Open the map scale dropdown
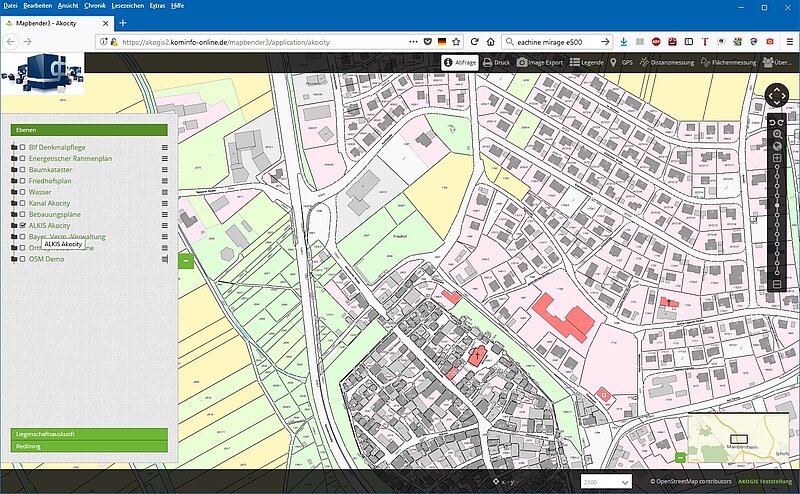The width and height of the screenshot is (800, 494). tap(606, 482)
